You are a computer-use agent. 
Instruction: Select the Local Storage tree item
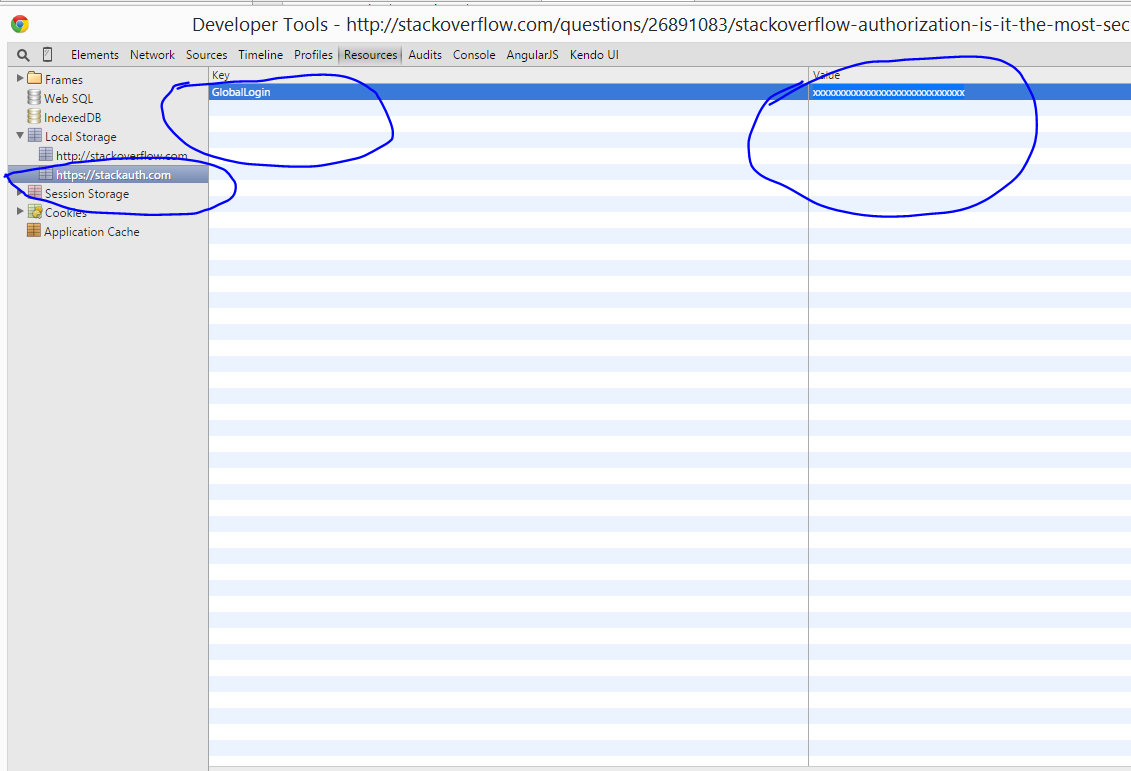(x=81, y=137)
